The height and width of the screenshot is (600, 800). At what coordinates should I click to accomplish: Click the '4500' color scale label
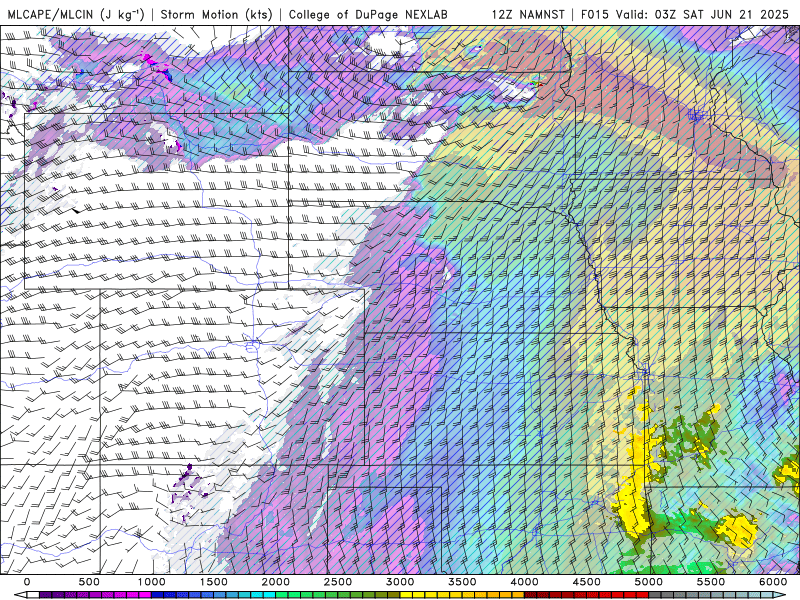coord(587,582)
